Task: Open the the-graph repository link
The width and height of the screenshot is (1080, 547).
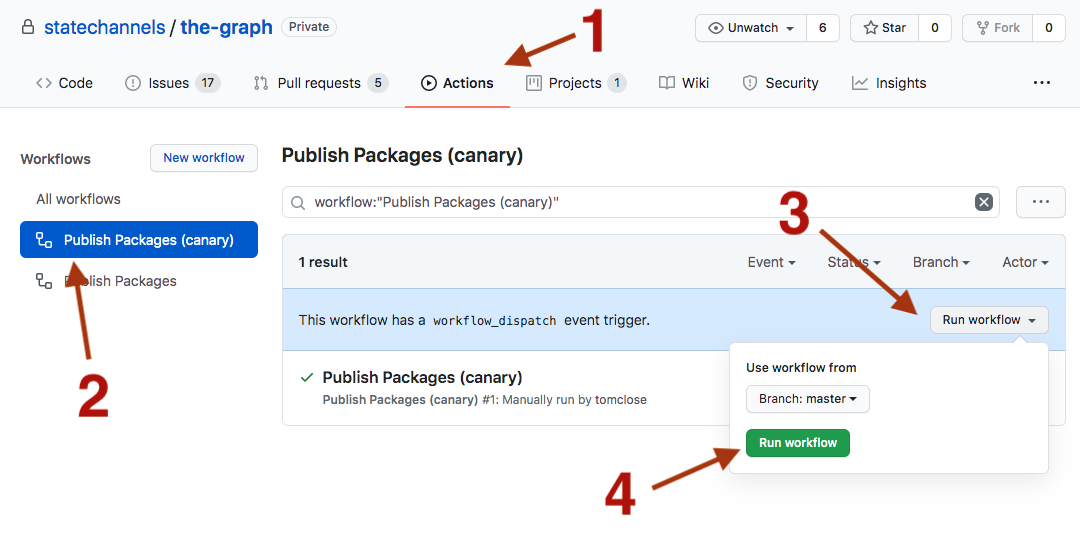Action: click(x=227, y=28)
